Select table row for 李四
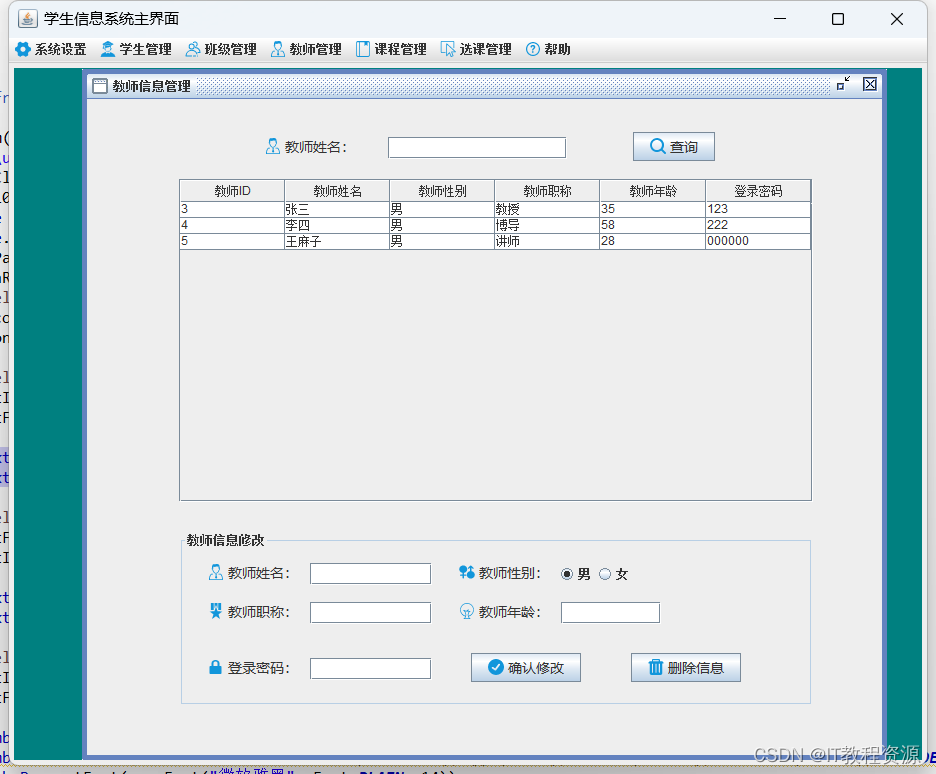This screenshot has width=936, height=774. 495,225
